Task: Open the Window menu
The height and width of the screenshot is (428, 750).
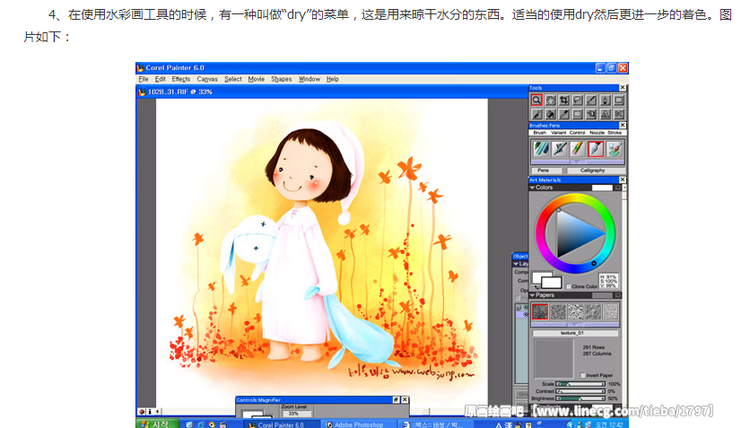Action: click(x=309, y=79)
